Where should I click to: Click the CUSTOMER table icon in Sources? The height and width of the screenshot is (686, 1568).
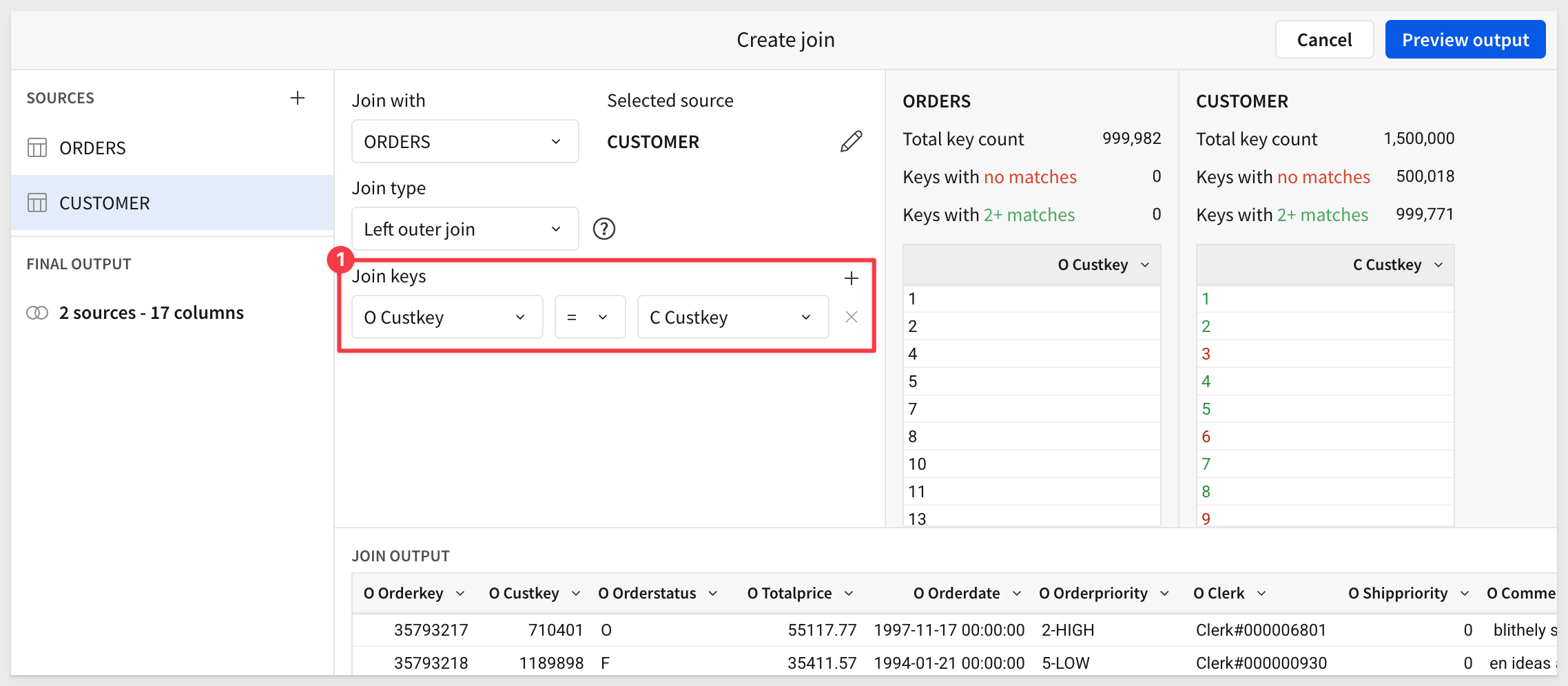point(37,202)
